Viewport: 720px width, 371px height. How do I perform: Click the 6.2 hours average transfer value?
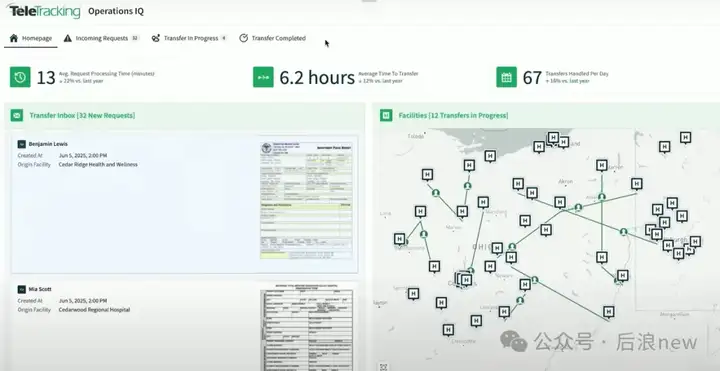coord(317,78)
